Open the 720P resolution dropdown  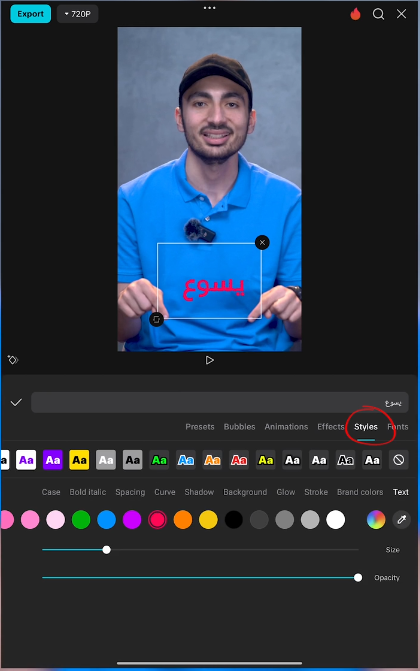point(77,14)
